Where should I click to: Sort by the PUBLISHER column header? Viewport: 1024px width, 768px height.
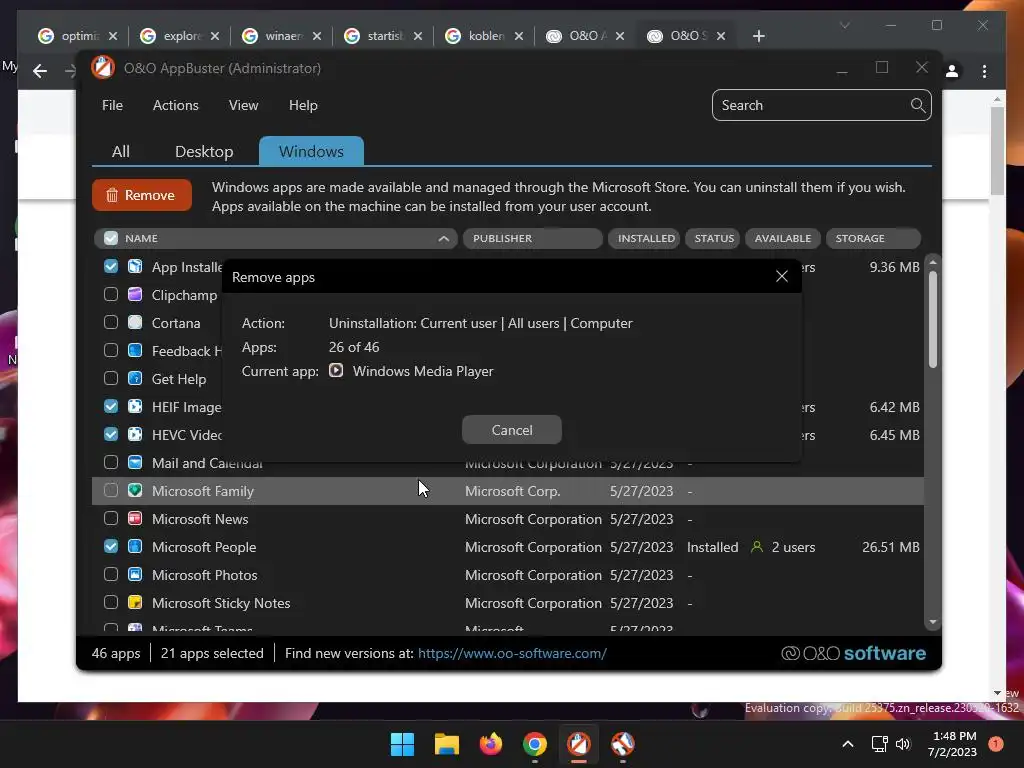tap(532, 238)
